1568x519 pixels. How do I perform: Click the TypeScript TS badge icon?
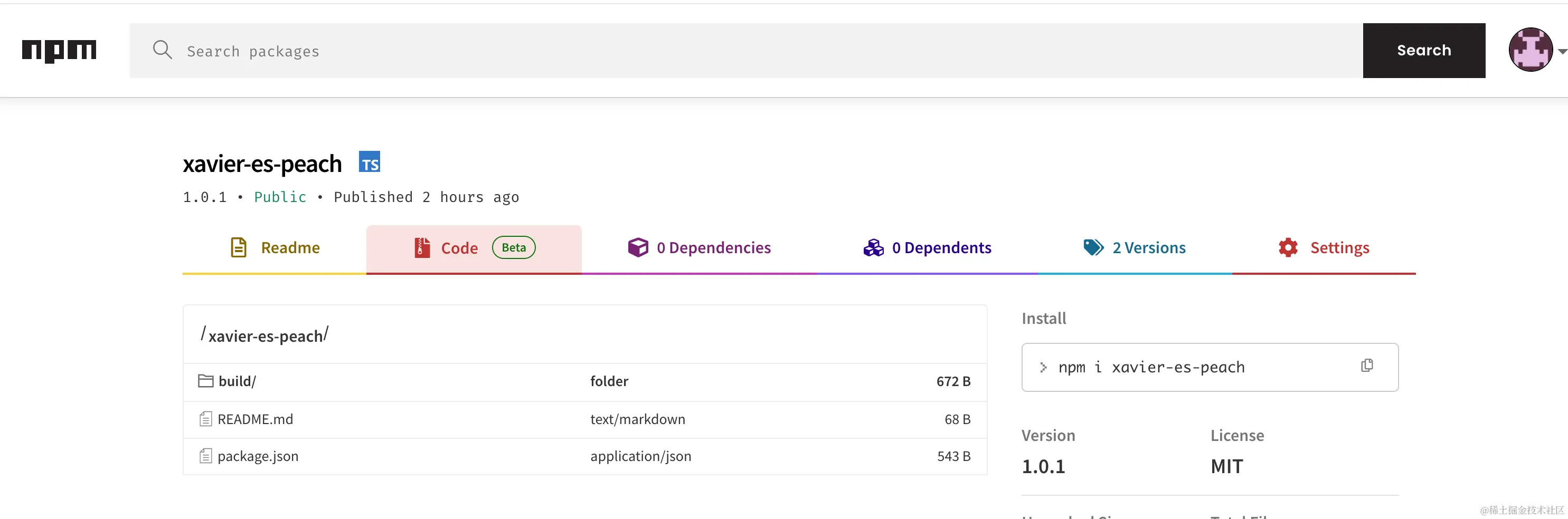coord(370,162)
